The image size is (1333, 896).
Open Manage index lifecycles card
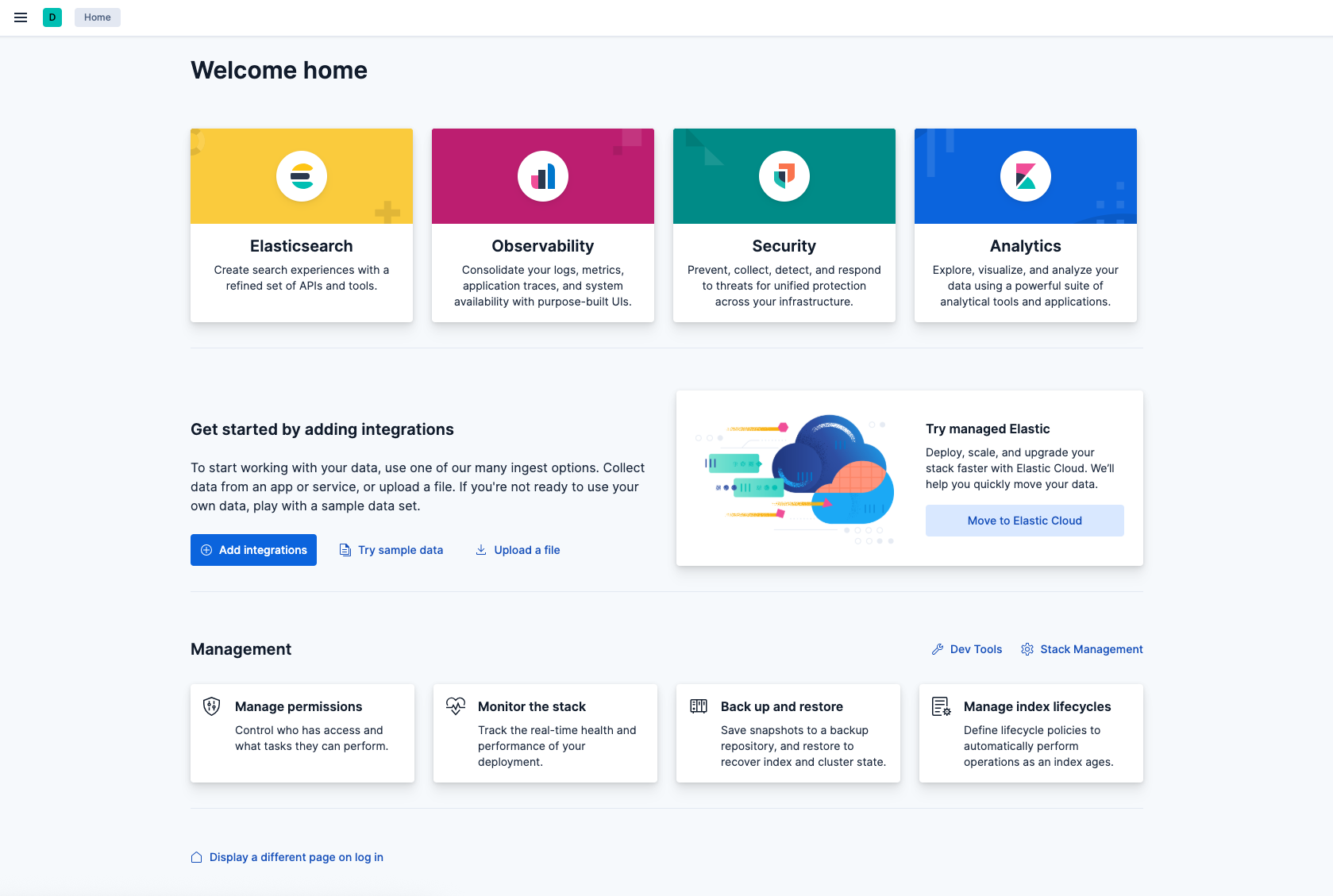[x=1031, y=733]
